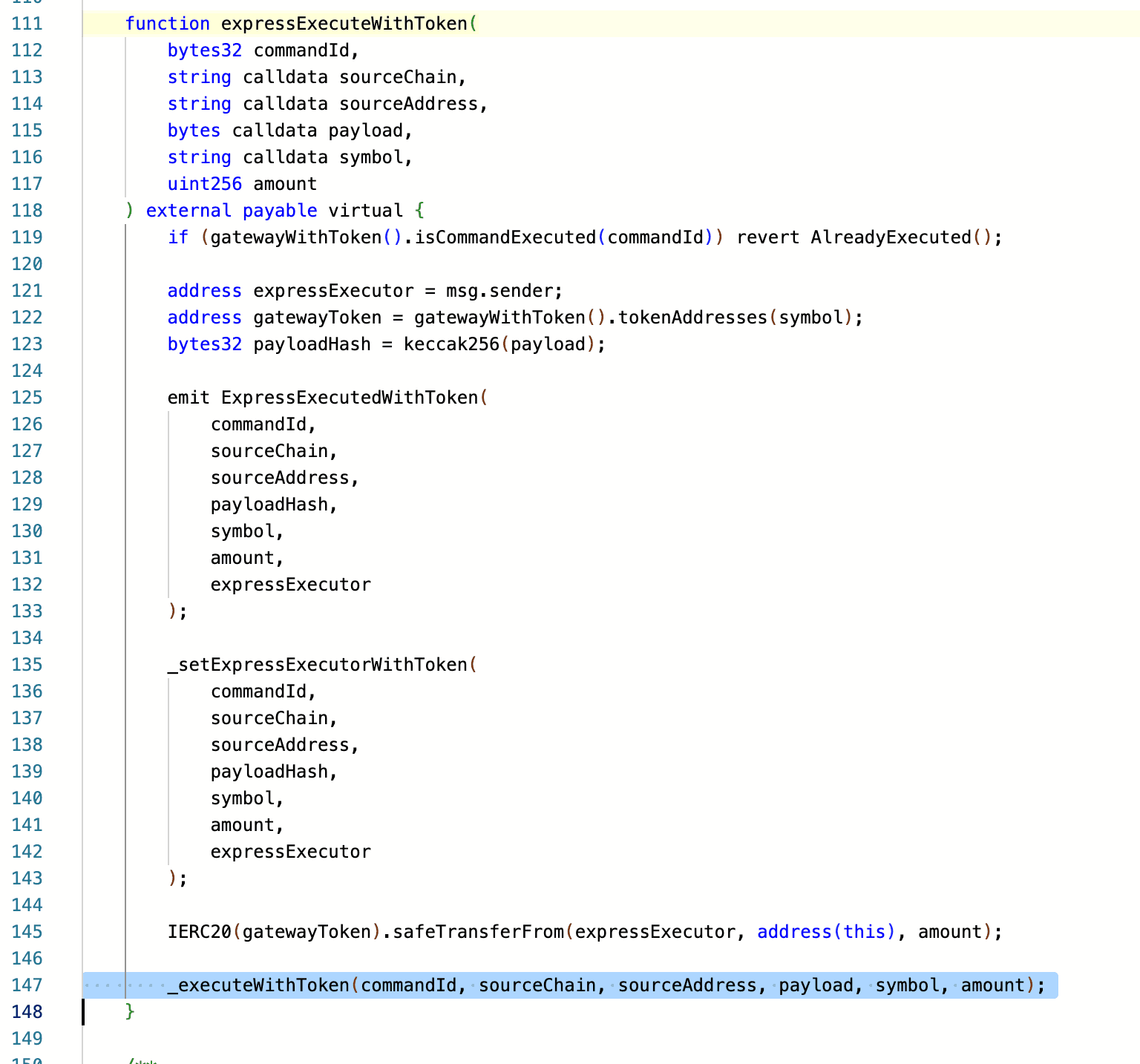Click _executeWithToken call on highlighted line 147
This screenshot has width=1140, height=1064.
pyautogui.click(x=258, y=985)
